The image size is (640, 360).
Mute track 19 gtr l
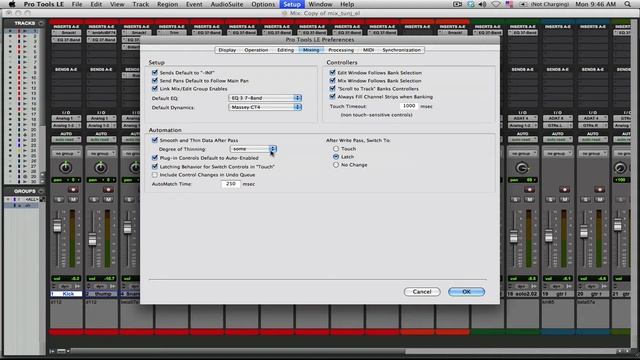(564, 200)
